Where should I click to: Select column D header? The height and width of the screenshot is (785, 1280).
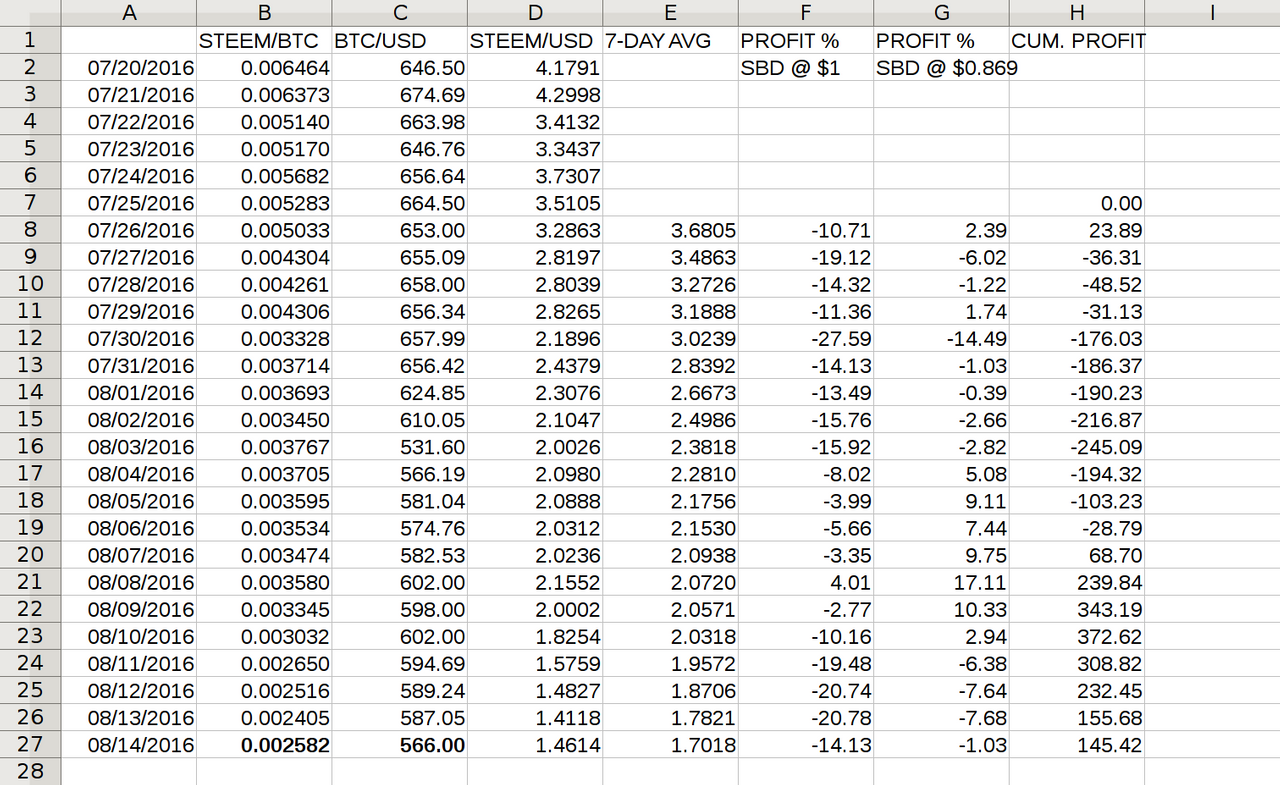[535, 13]
